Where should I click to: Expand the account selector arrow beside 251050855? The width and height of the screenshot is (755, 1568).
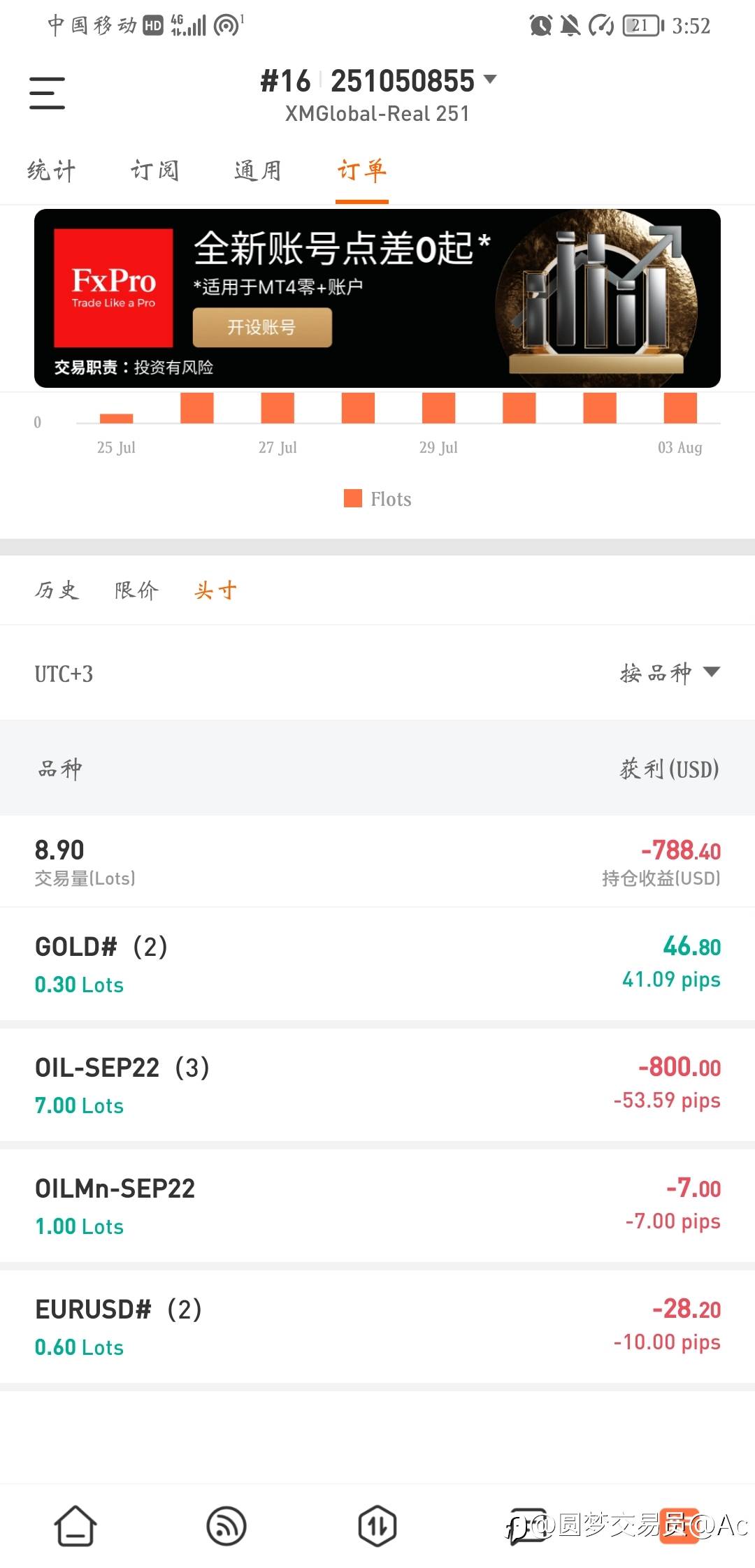pos(491,80)
